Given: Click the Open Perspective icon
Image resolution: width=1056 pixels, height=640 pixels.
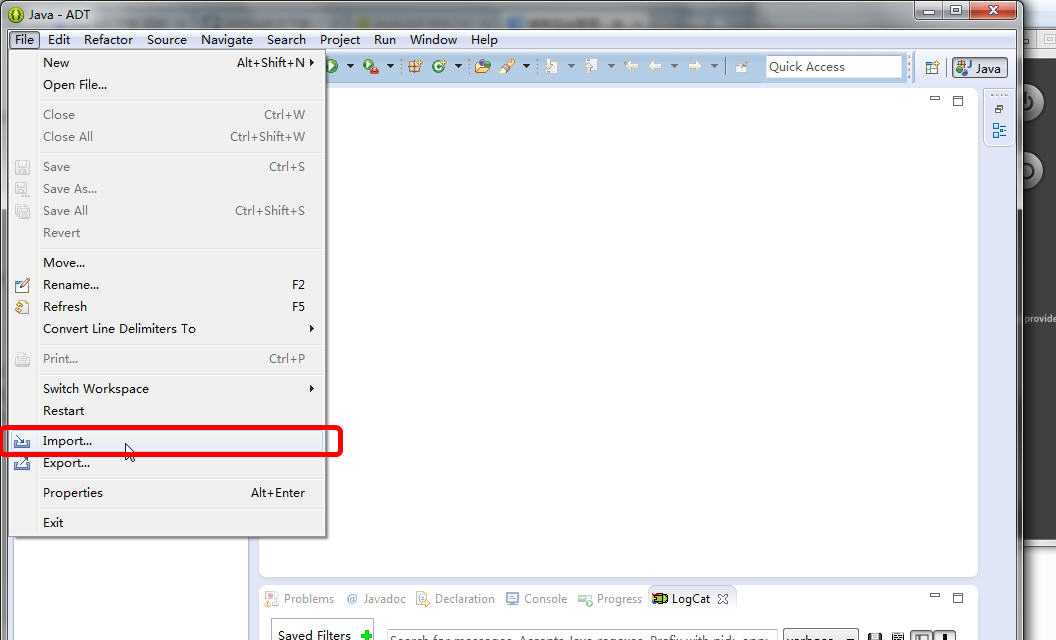Looking at the screenshot, I should coord(932,67).
